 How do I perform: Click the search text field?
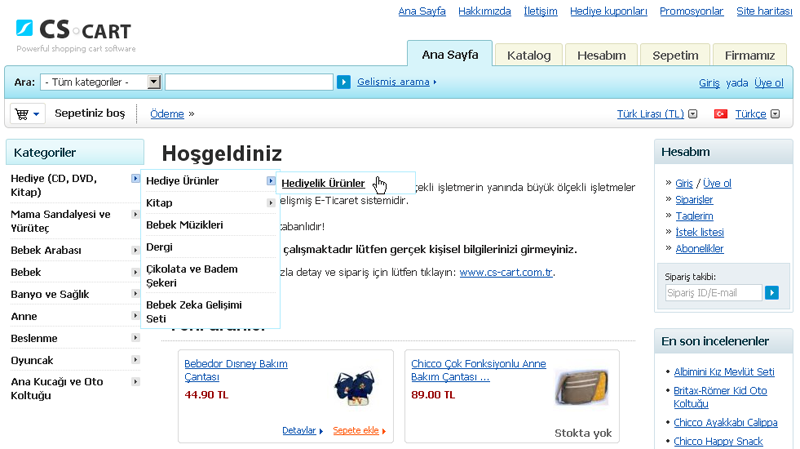[249, 82]
